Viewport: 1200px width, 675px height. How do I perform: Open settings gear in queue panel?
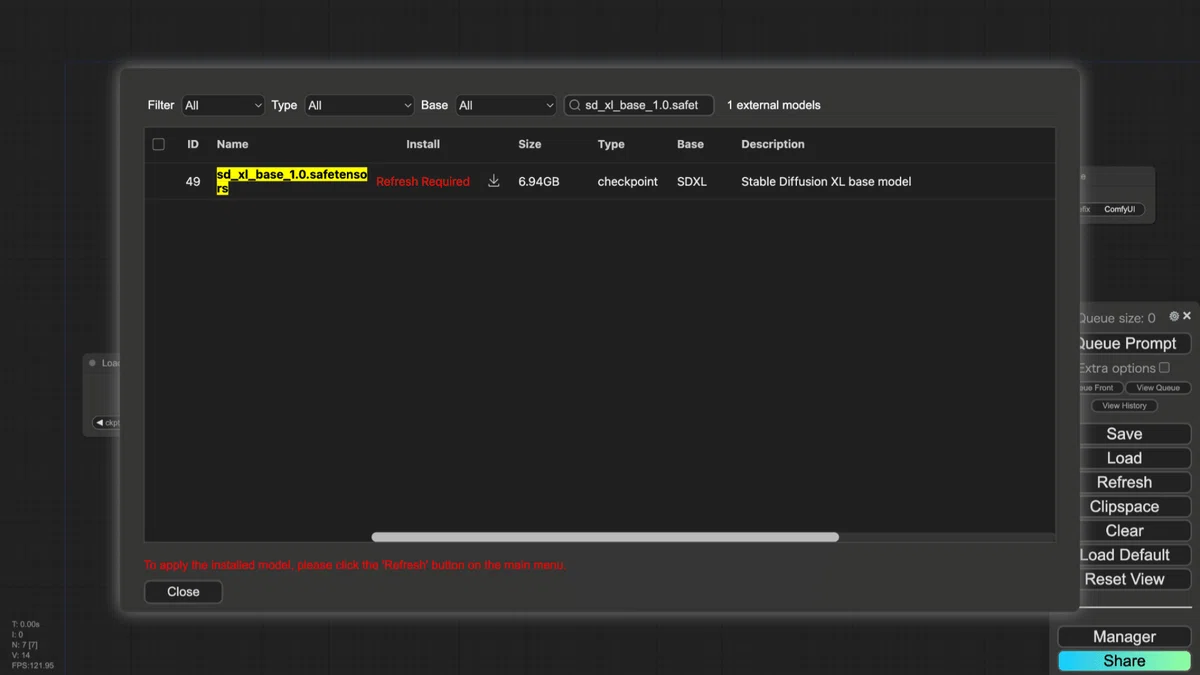coord(1174,316)
